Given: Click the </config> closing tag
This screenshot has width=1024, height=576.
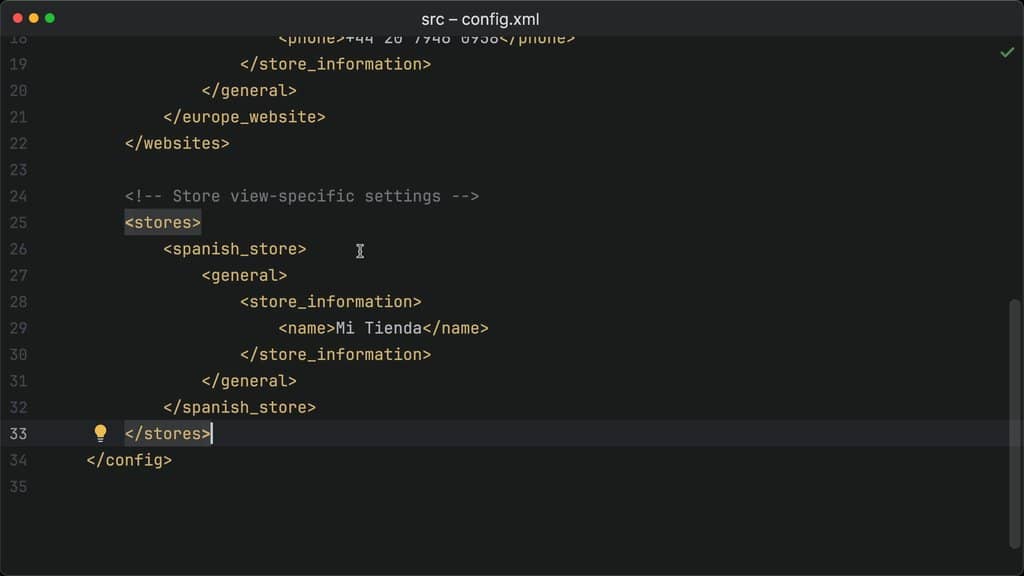Looking at the screenshot, I should point(129,460).
